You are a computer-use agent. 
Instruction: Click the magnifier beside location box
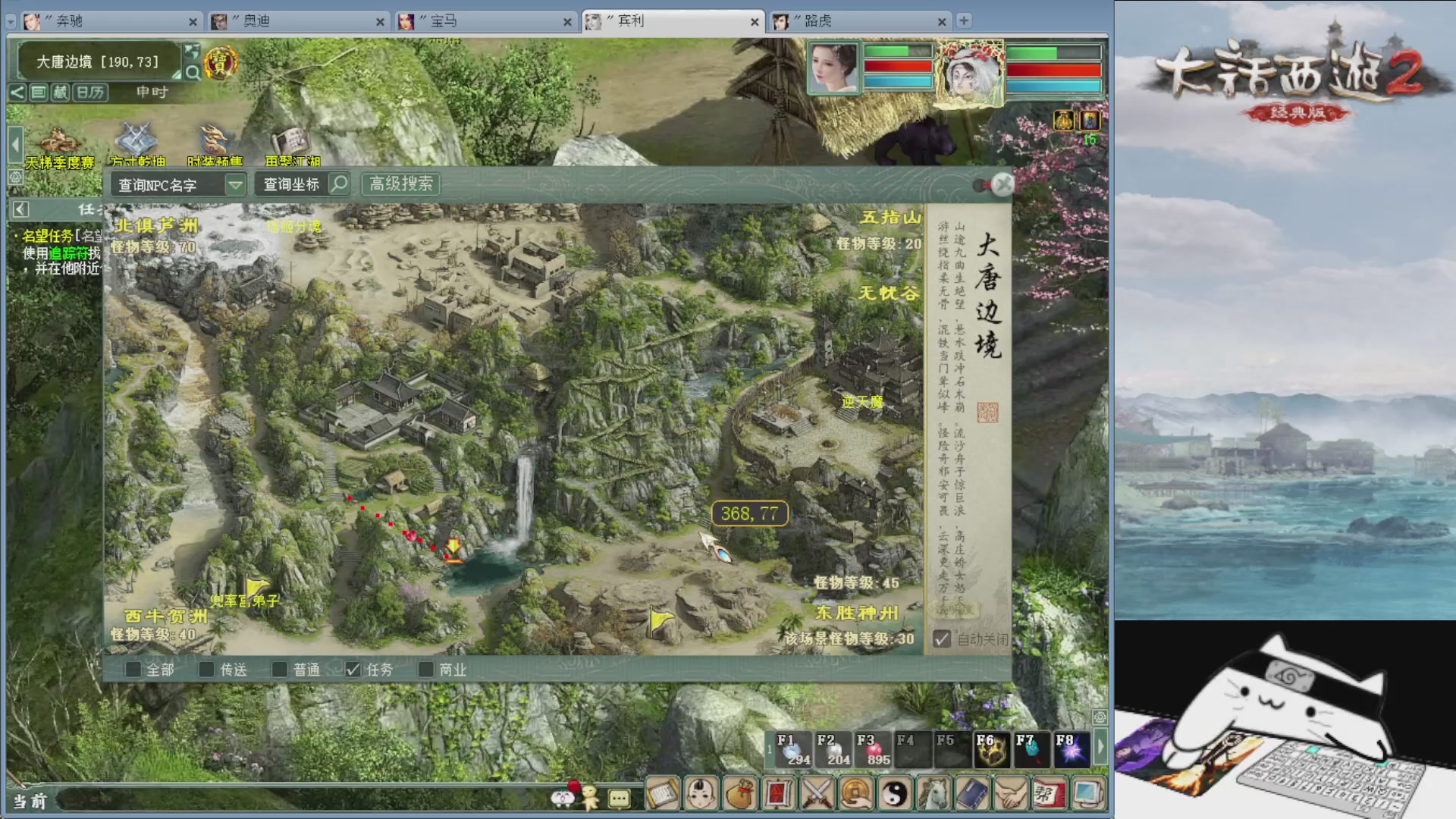193,73
